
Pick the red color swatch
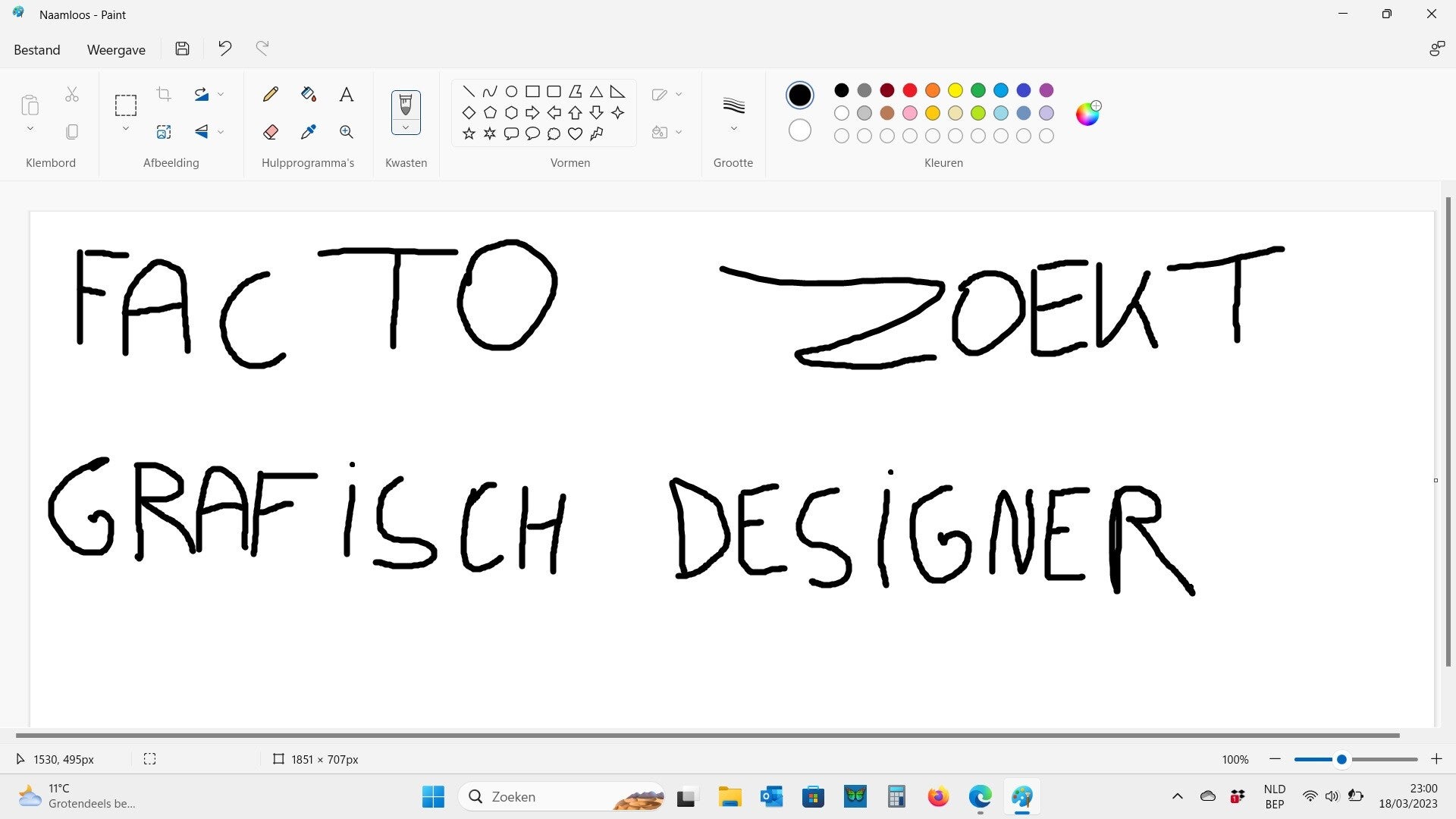tap(909, 90)
